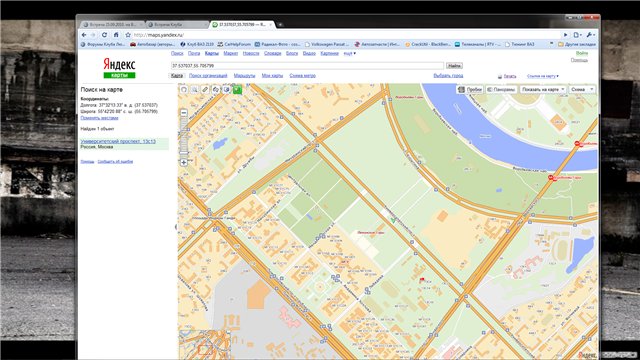Open the Клуб ВАЗ 2110 bookmark
Viewport: 640px width, 360px height.
click(197, 44)
